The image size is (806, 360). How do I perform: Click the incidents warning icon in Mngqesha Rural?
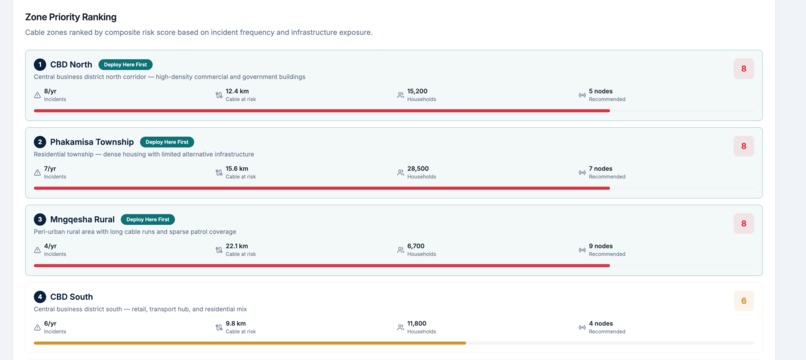(x=37, y=250)
